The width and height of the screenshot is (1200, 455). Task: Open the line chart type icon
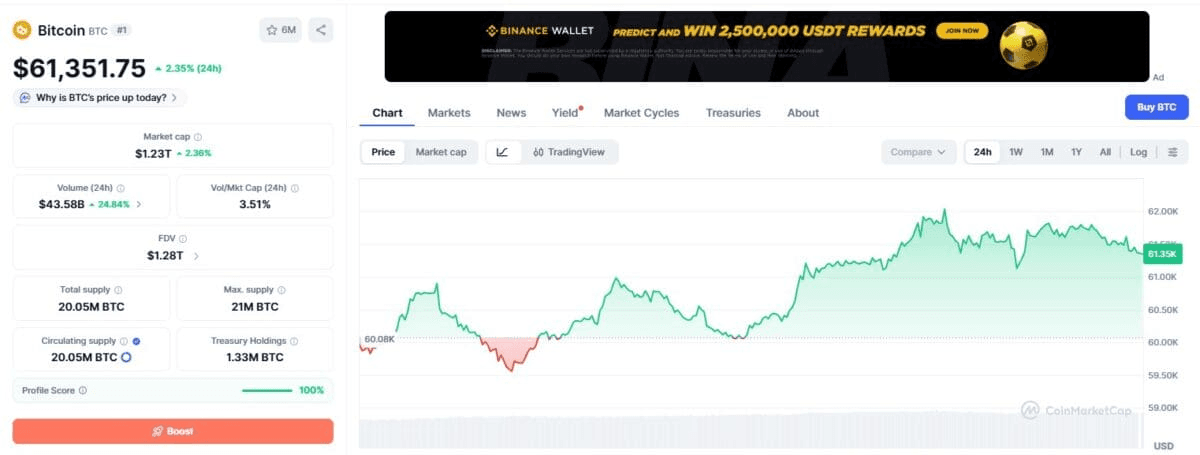click(502, 152)
